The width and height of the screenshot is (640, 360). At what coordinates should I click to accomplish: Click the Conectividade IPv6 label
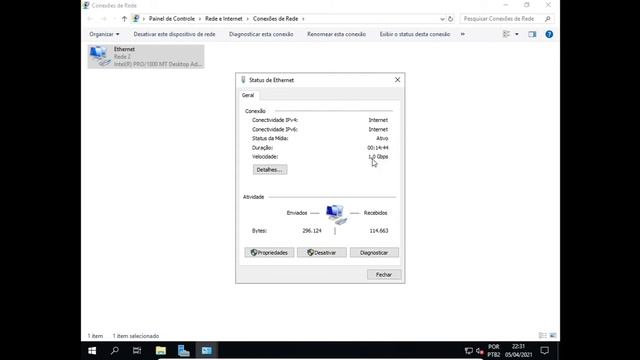275,129
